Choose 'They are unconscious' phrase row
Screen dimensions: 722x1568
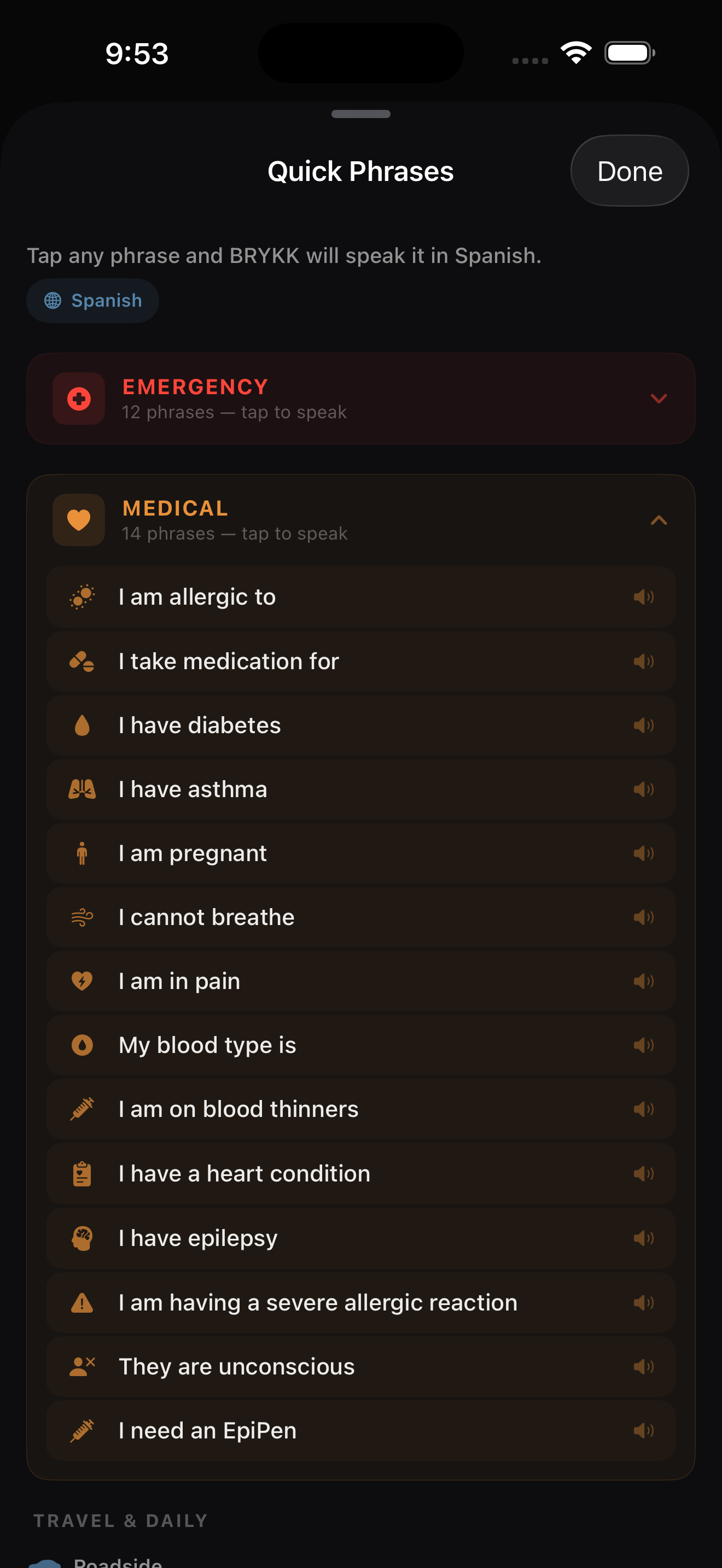[360, 1366]
